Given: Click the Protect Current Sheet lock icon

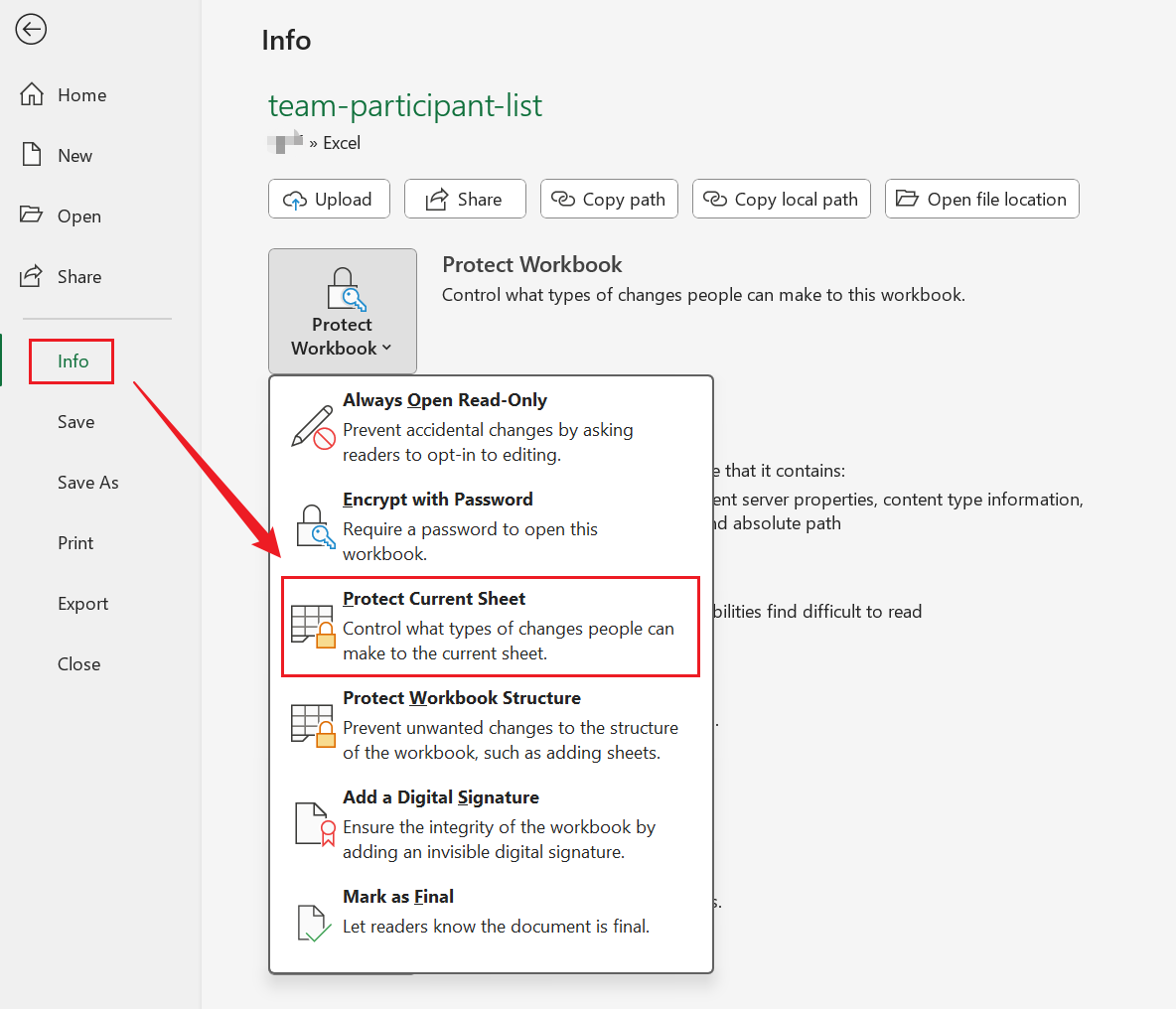Looking at the screenshot, I should [x=313, y=626].
